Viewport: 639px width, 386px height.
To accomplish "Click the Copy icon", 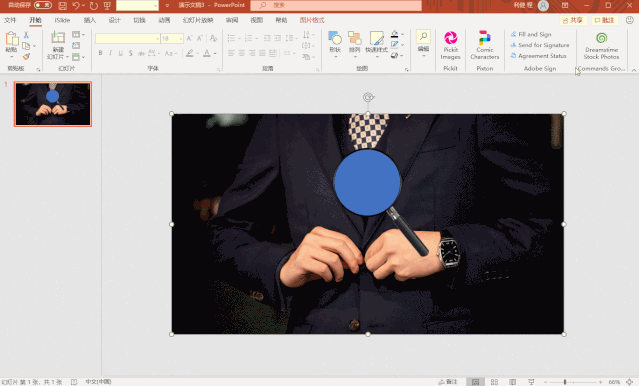I will coord(26,46).
